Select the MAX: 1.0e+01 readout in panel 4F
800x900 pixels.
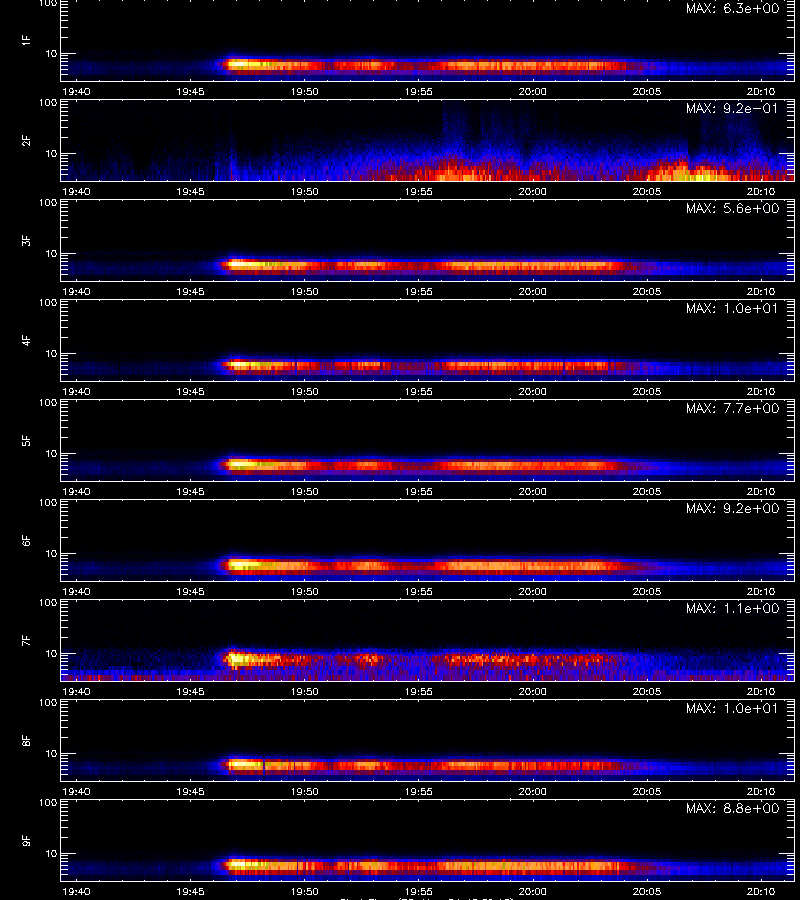[x=732, y=308]
